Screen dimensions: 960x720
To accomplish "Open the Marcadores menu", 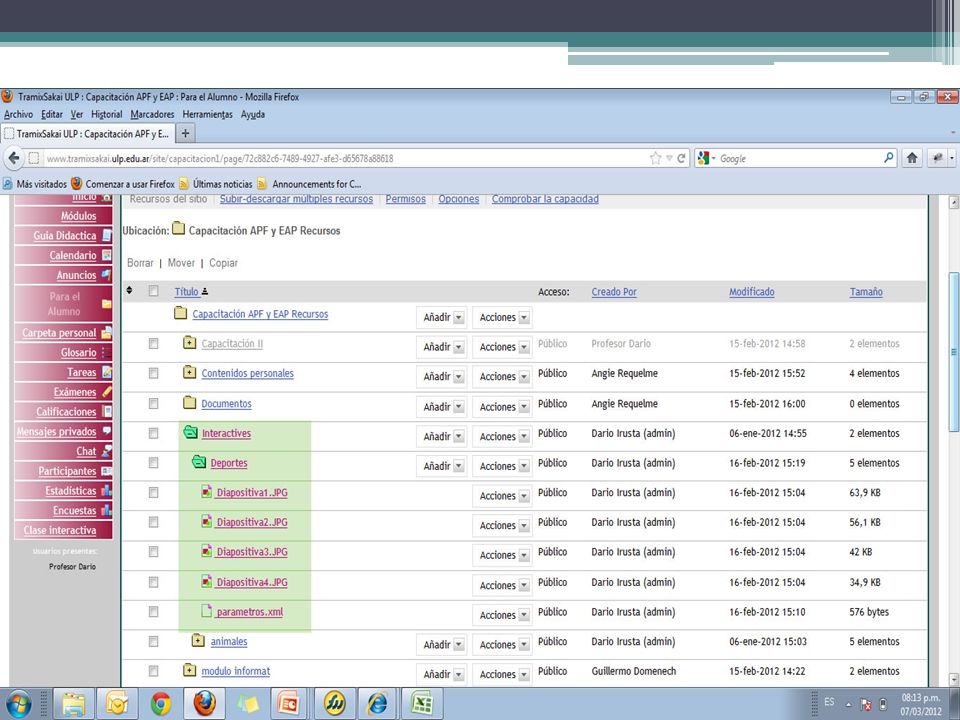I will point(152,114).
